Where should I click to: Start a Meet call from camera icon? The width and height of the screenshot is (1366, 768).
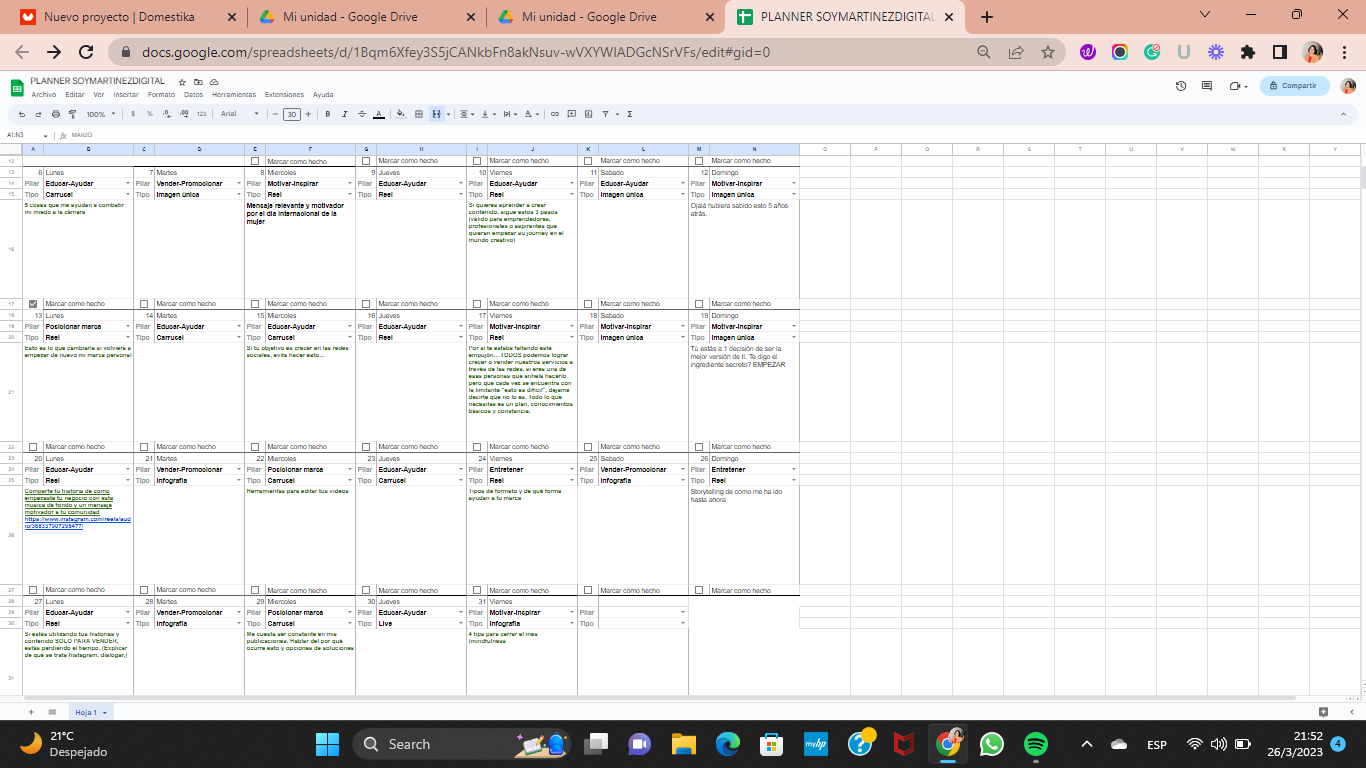point(1236,86)
